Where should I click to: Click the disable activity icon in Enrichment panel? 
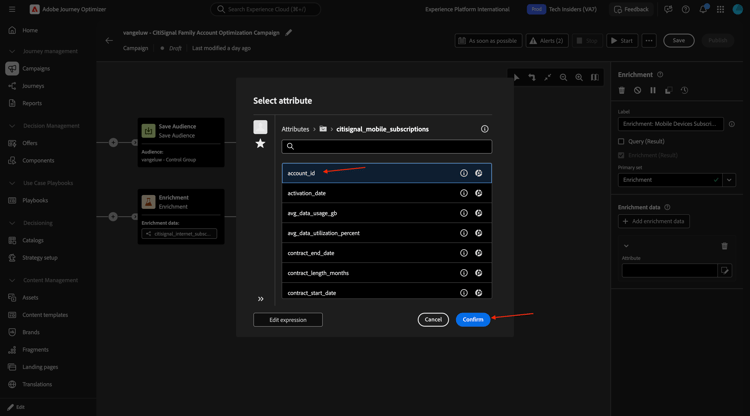[637, 90]
